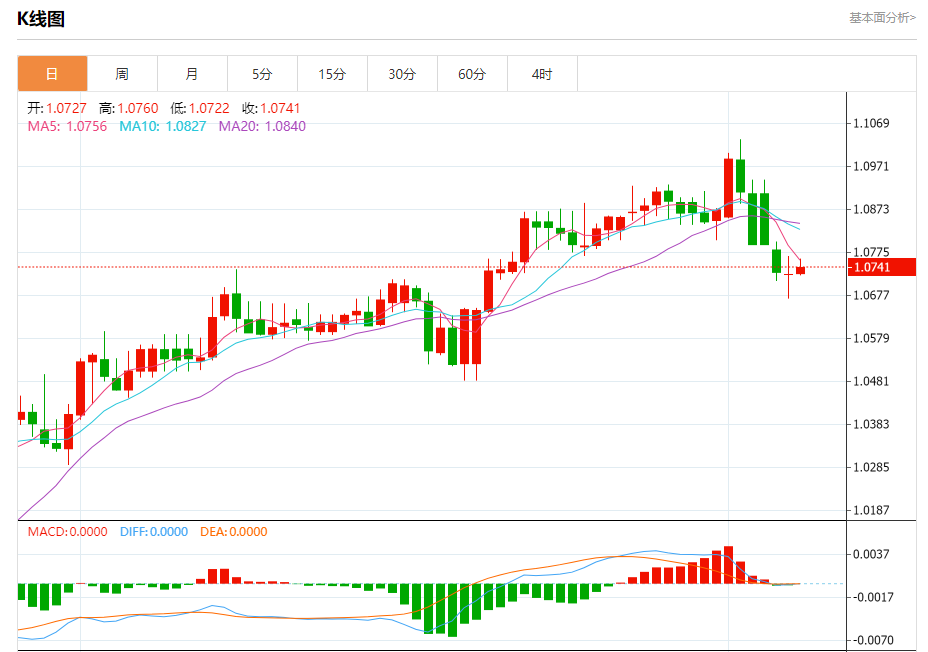
Task: Click the MA5: 1.0756 legend
Action: tap(67, 126)
